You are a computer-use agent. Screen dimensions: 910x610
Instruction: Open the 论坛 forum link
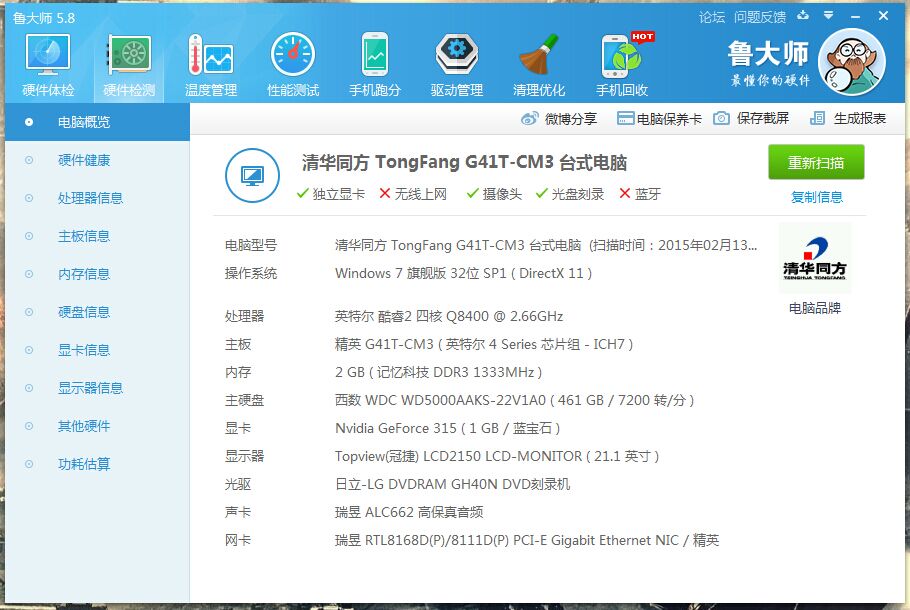712,17
